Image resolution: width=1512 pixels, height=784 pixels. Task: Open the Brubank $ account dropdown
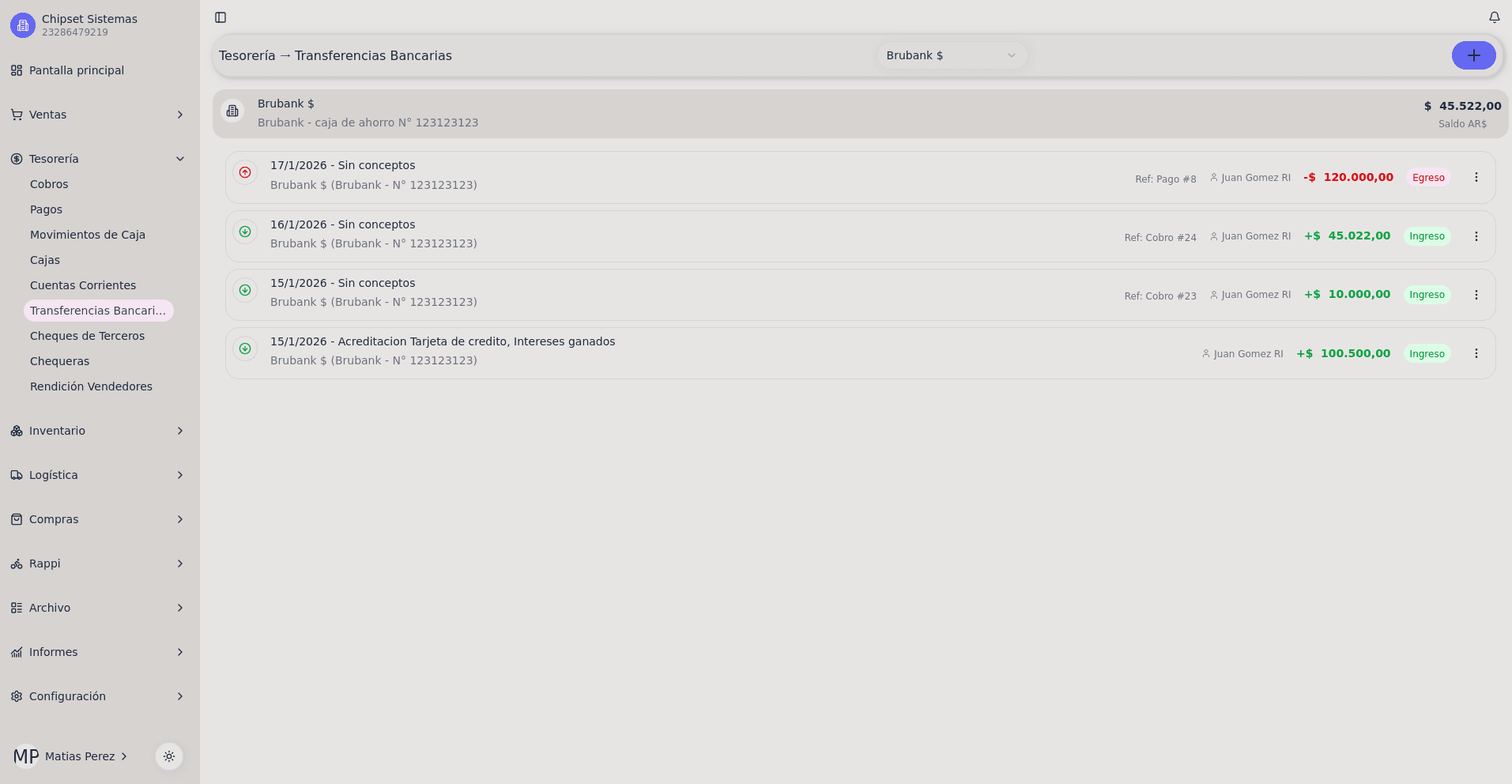pos(951,55)
